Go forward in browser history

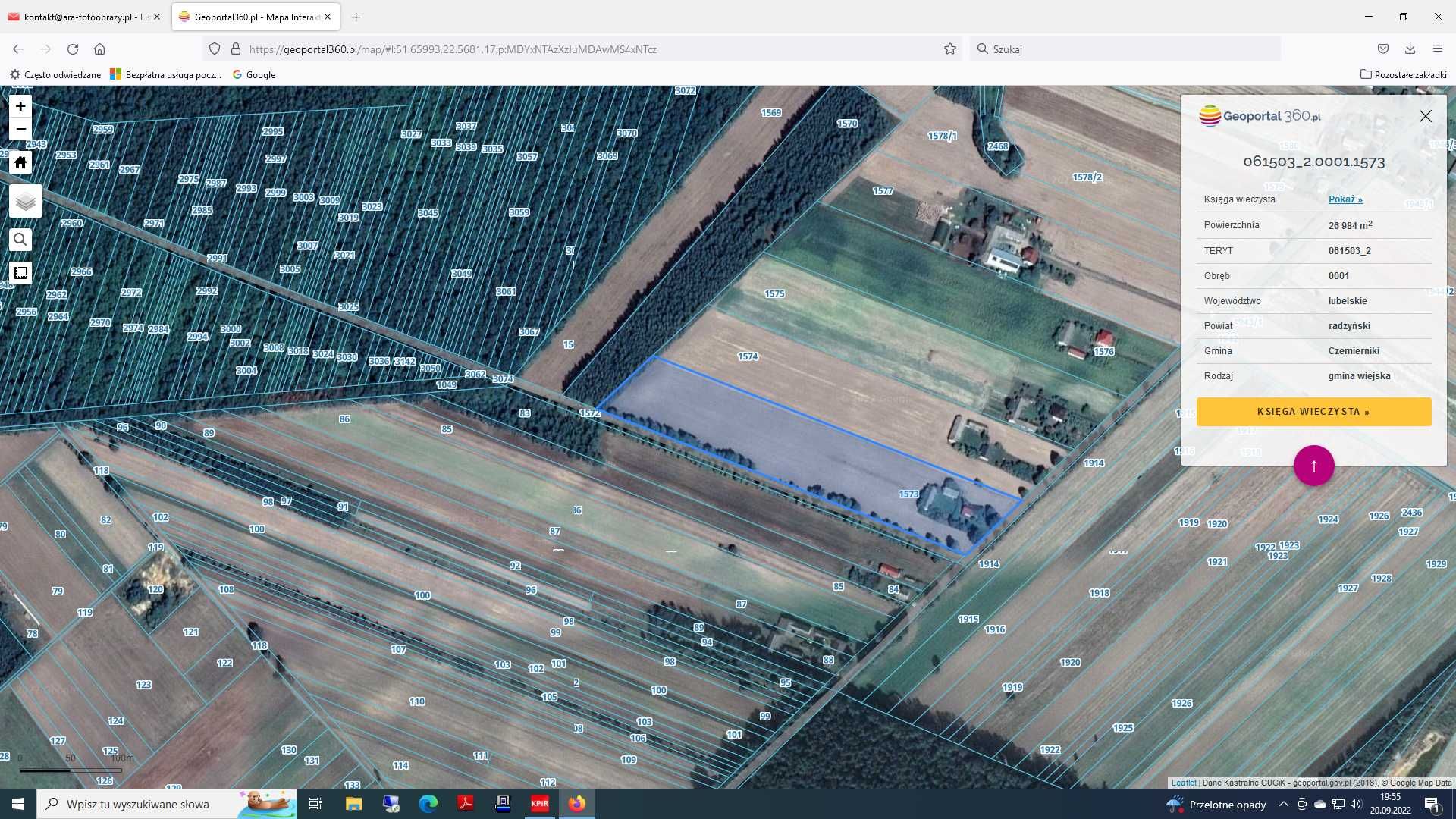pyautogui.click(x=45, y=49)
